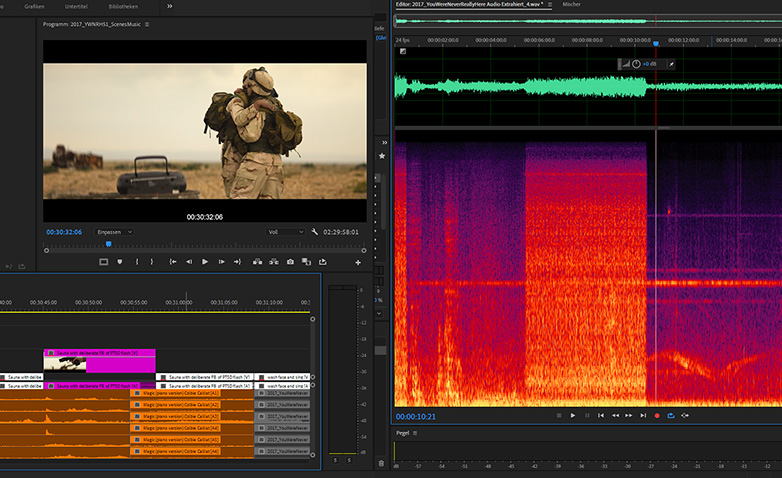The image size is (782, 478).
Task: Click the Mark In bracket icon
Action: click(x=137, y=262)
